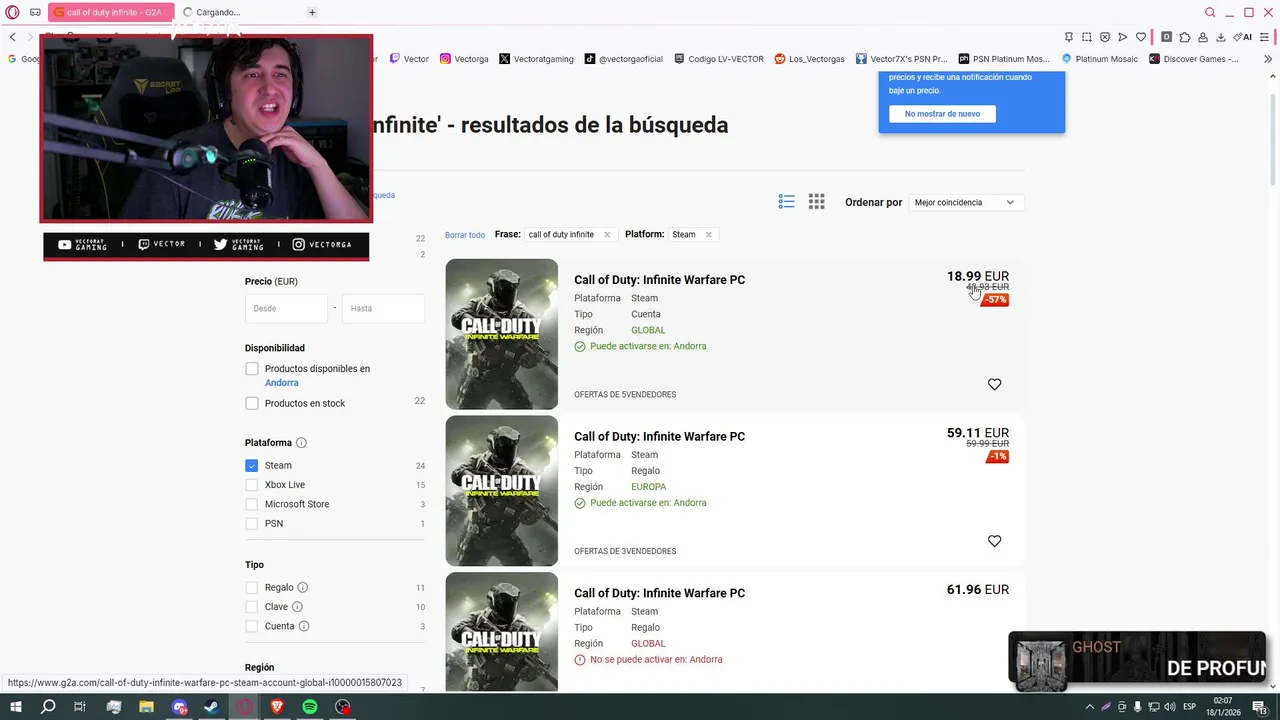Open cover thumbnail of 18.99 EUR offer

(x=501, y=334)
